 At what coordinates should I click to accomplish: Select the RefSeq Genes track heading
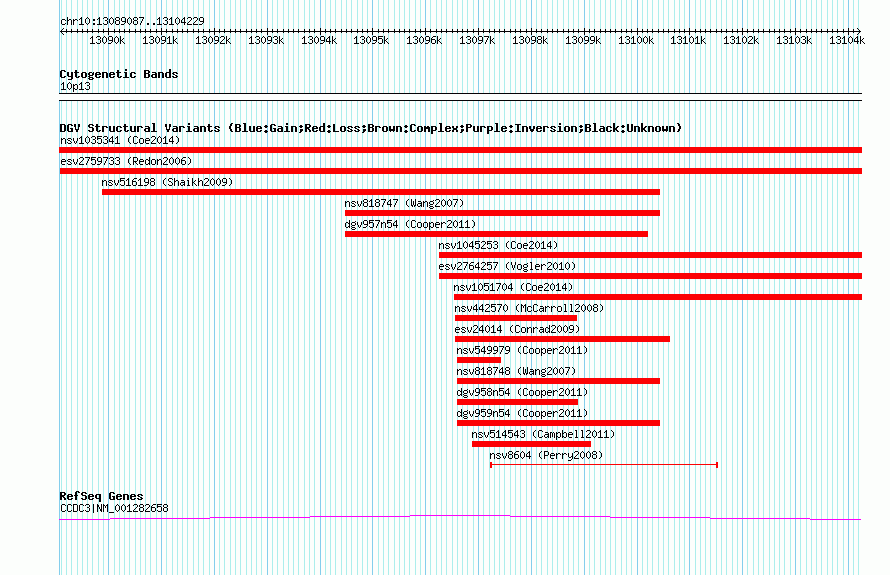click(101, 496)
